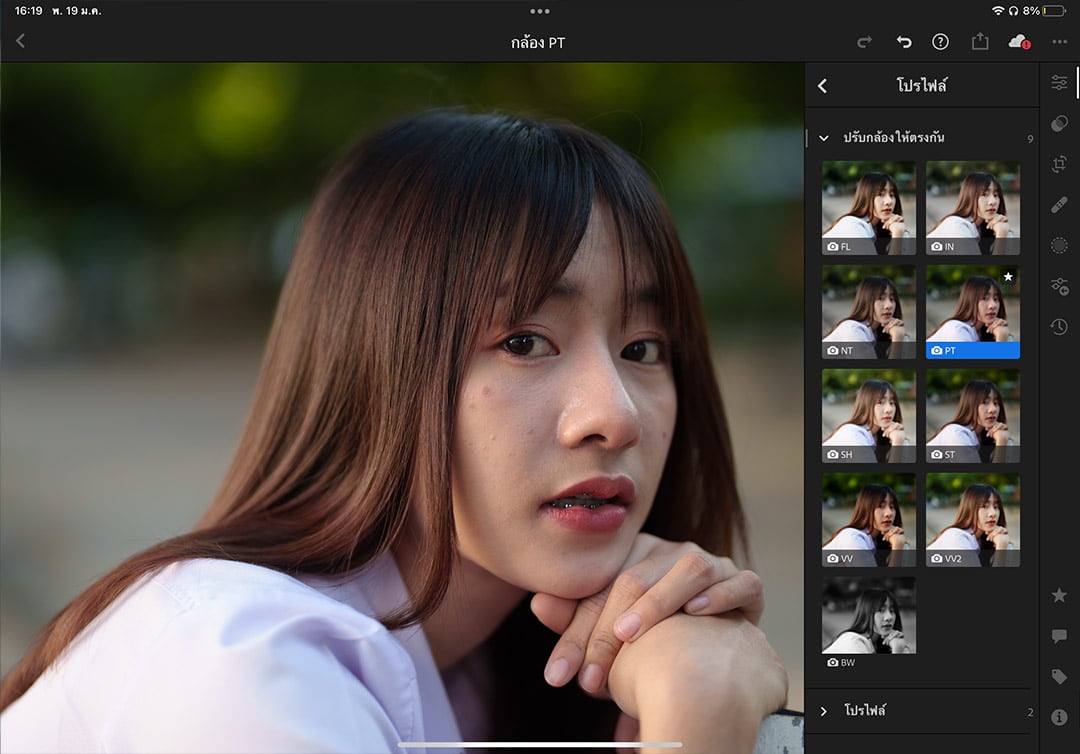Go back using the top-left arrow
1080x754 pixels.
coord(20,41)
